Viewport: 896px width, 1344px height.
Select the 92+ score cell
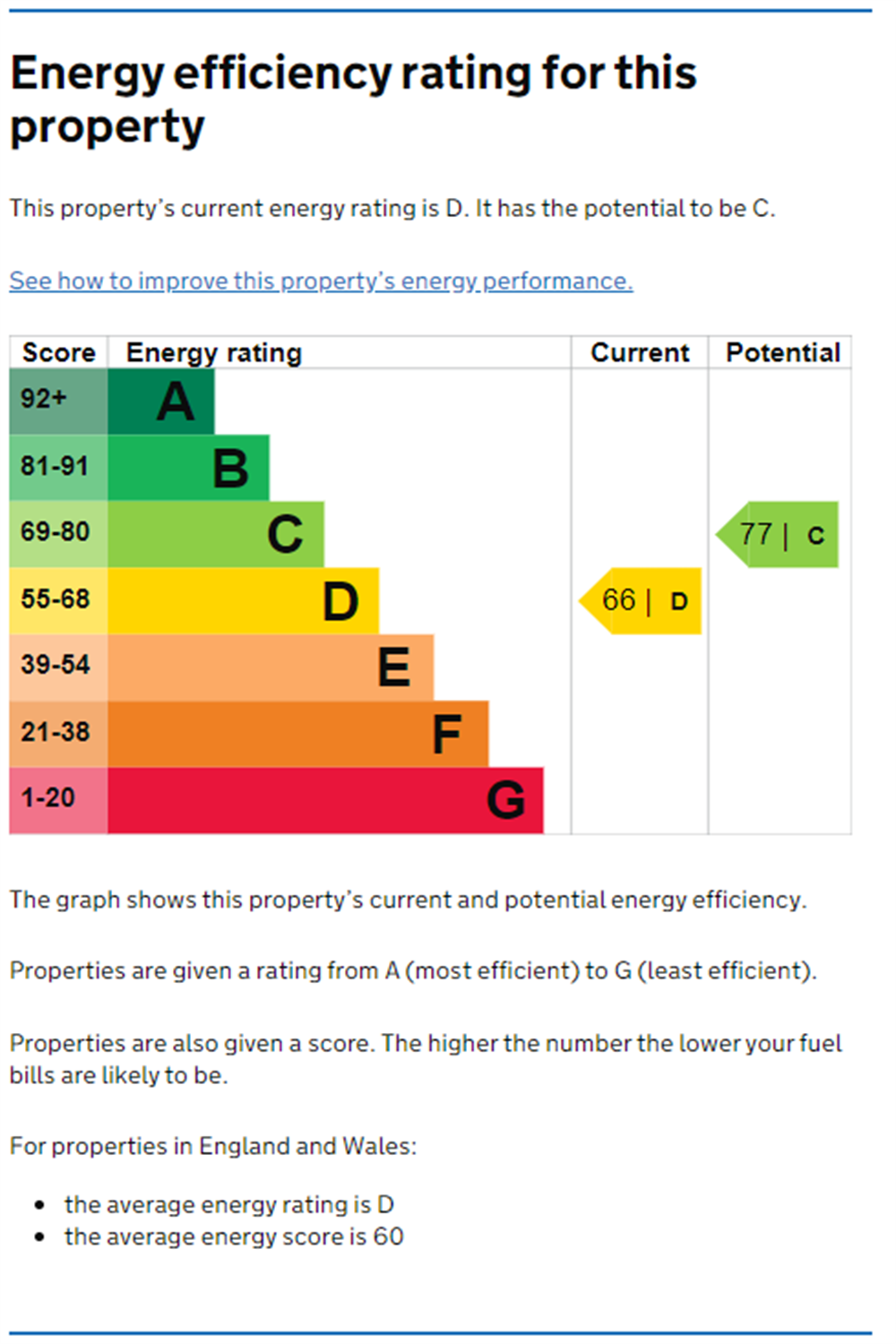click(59, 401)
